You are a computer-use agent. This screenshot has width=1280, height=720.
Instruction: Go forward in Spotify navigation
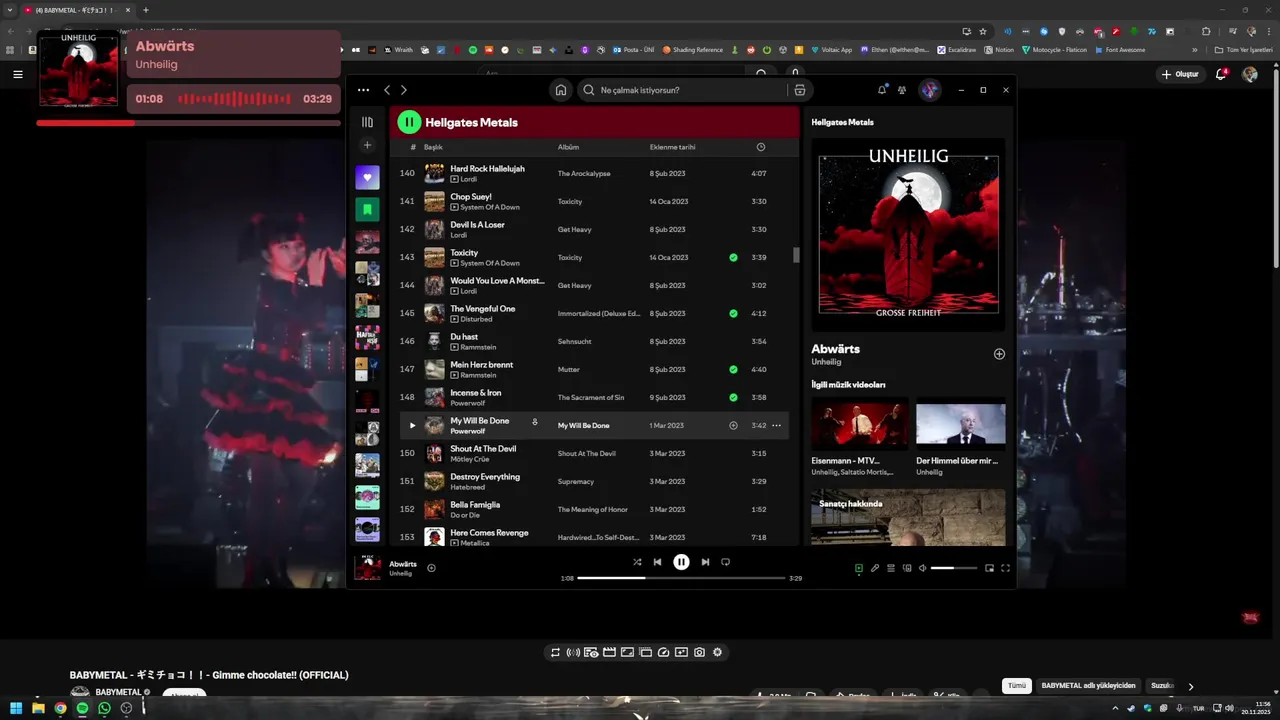(403, 90)
